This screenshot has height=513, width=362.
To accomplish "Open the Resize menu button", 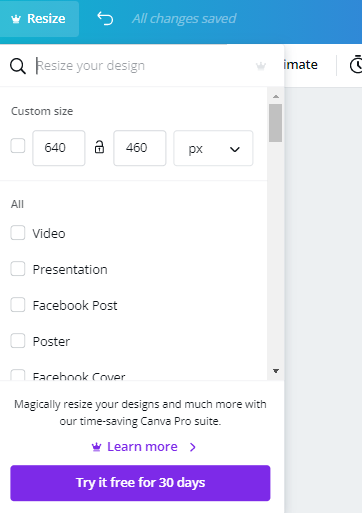I will [39, 19].
